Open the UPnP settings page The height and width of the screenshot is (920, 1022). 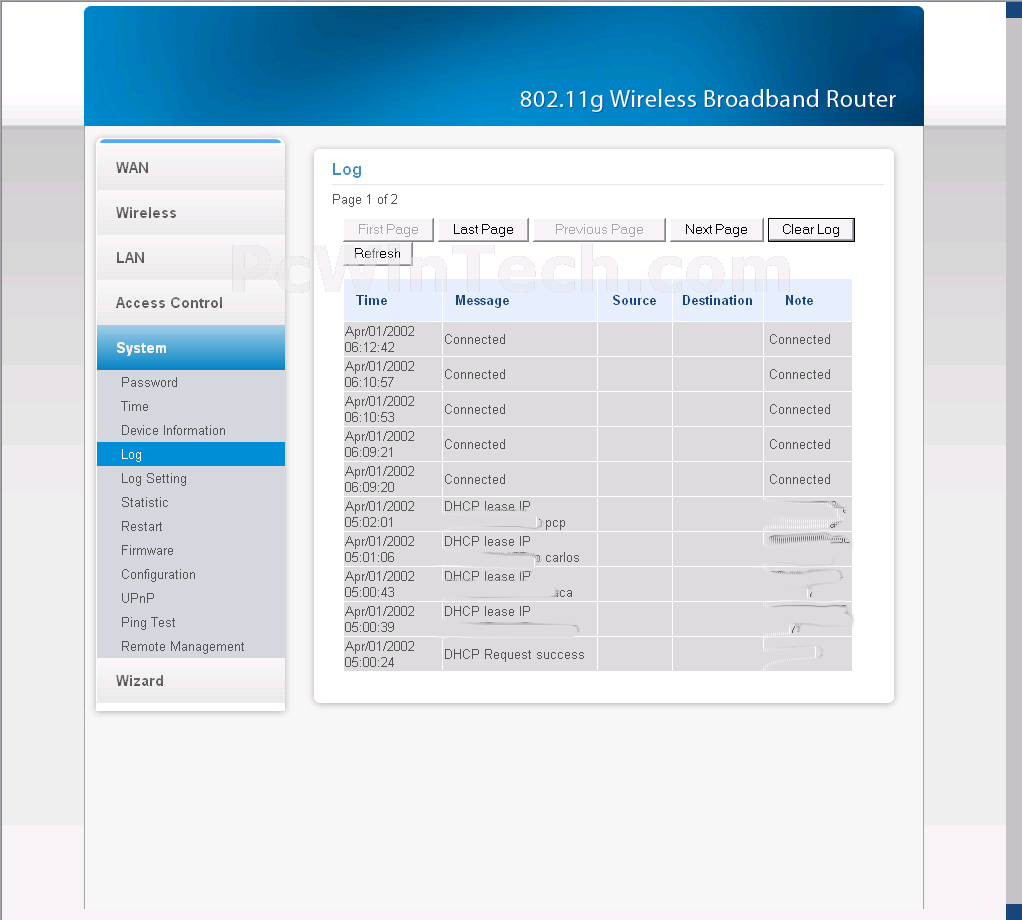(x=138, y=598)
